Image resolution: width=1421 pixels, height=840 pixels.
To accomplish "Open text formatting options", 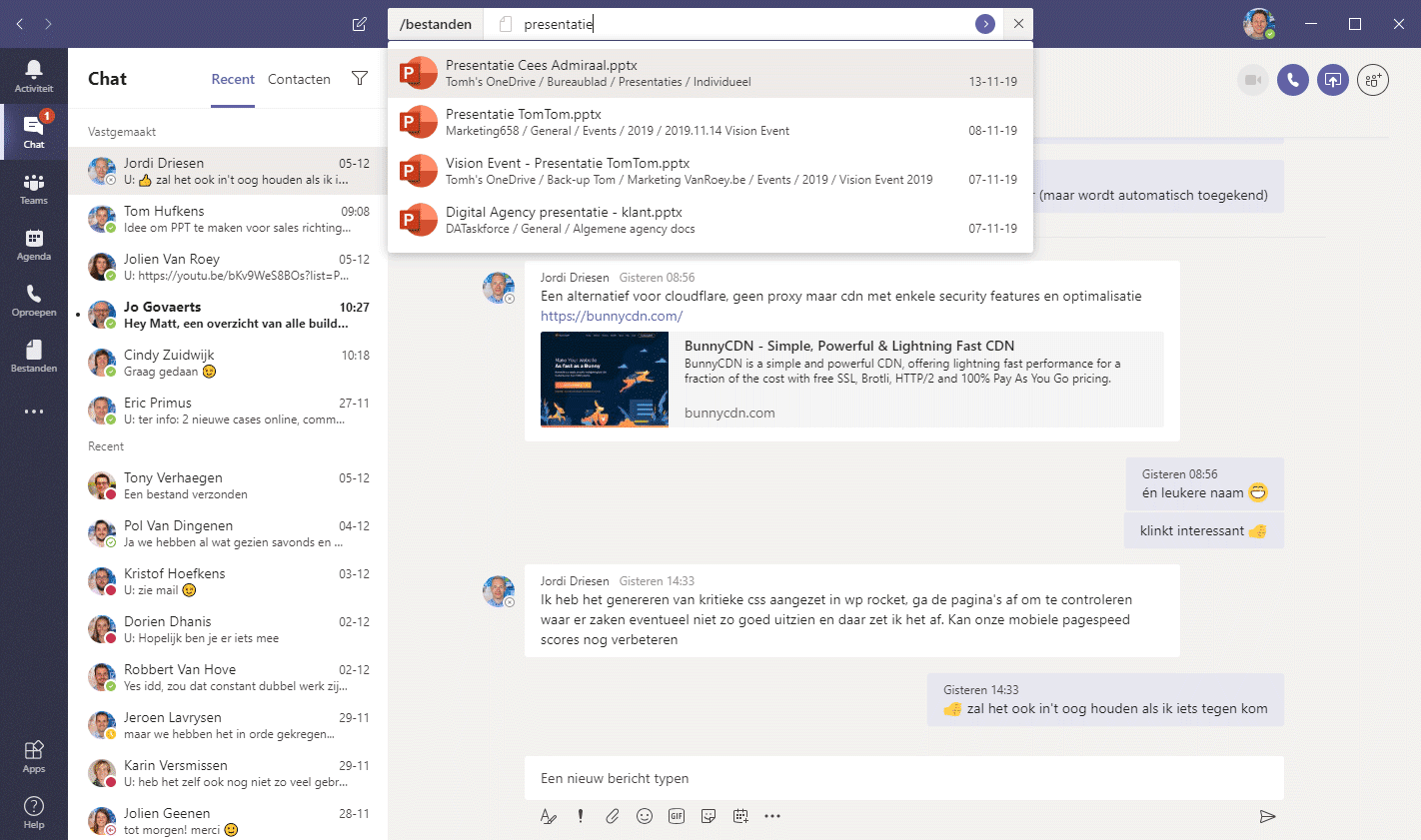I will (548, 816).
